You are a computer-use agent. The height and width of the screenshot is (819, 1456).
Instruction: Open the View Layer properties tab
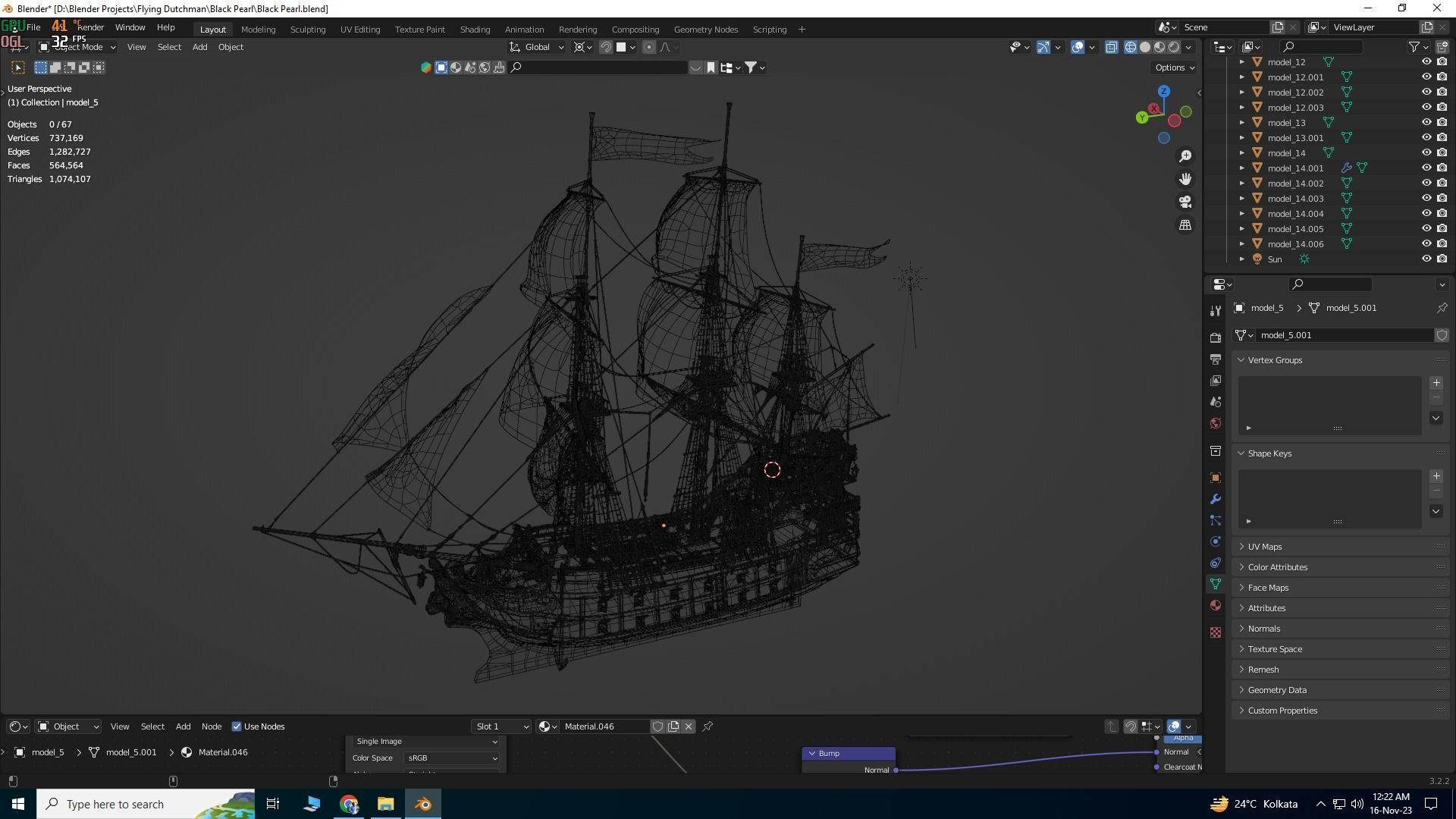click(1216, 380)
